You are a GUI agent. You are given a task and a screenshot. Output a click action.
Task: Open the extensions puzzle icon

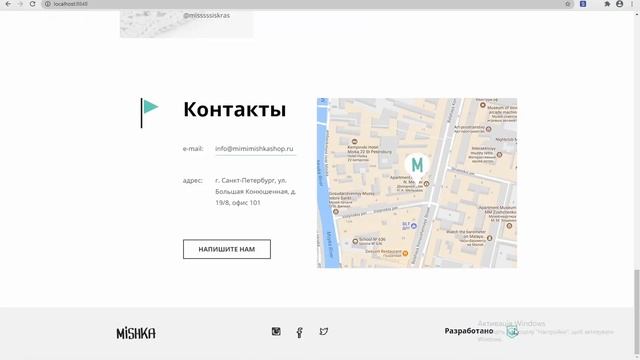coord(607,4)
